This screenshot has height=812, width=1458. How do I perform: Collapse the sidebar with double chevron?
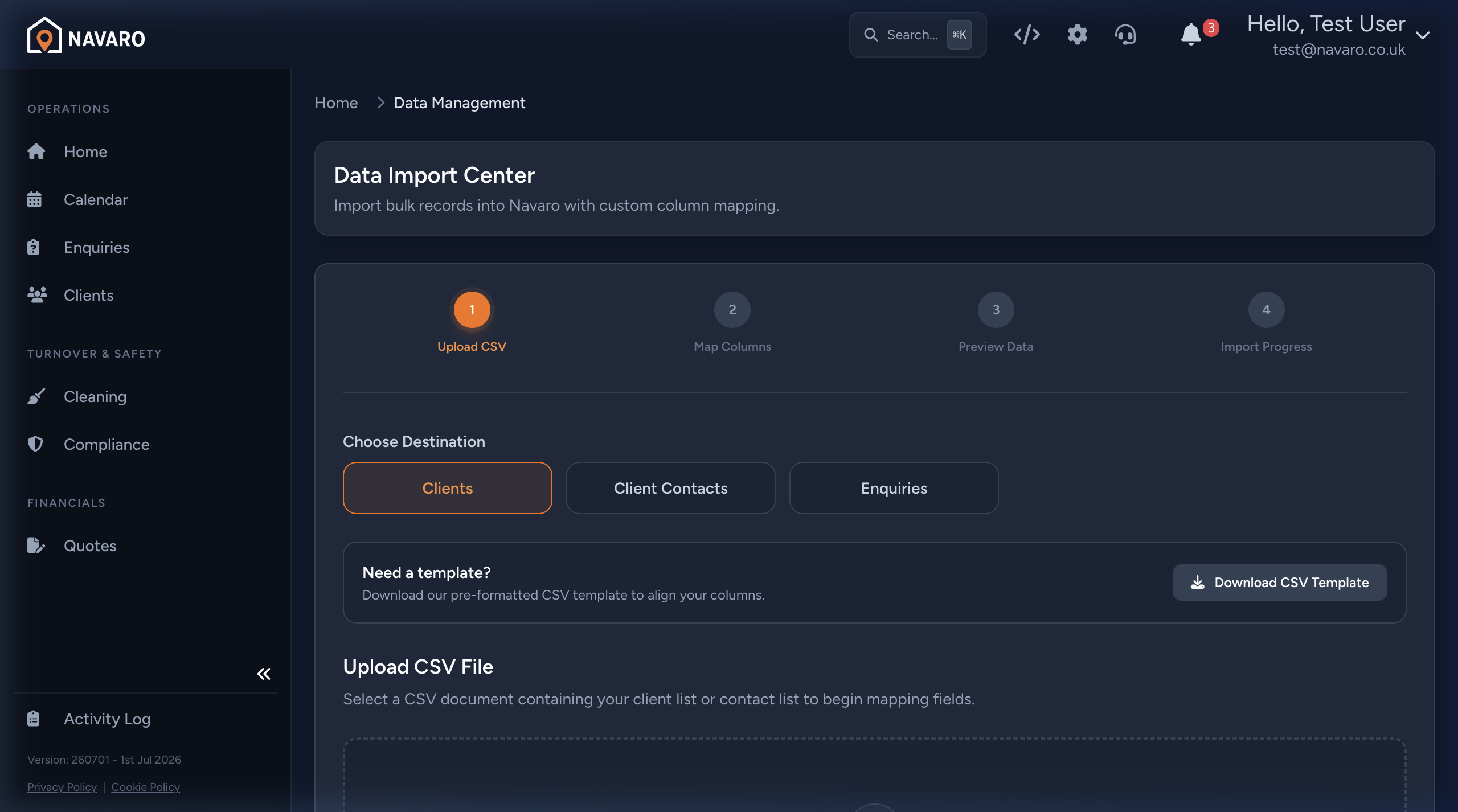pyautogui.click(x=264, y=674)
